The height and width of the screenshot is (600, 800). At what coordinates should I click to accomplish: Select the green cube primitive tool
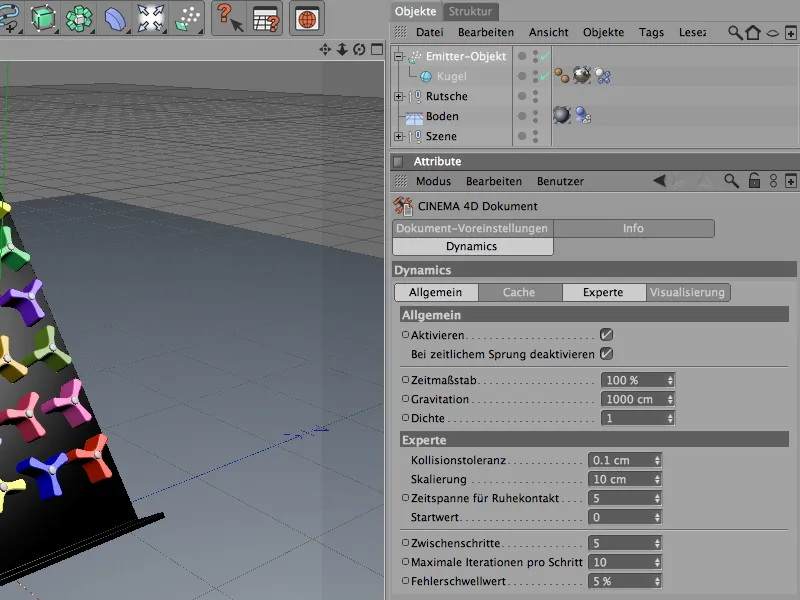pos(43,18)
